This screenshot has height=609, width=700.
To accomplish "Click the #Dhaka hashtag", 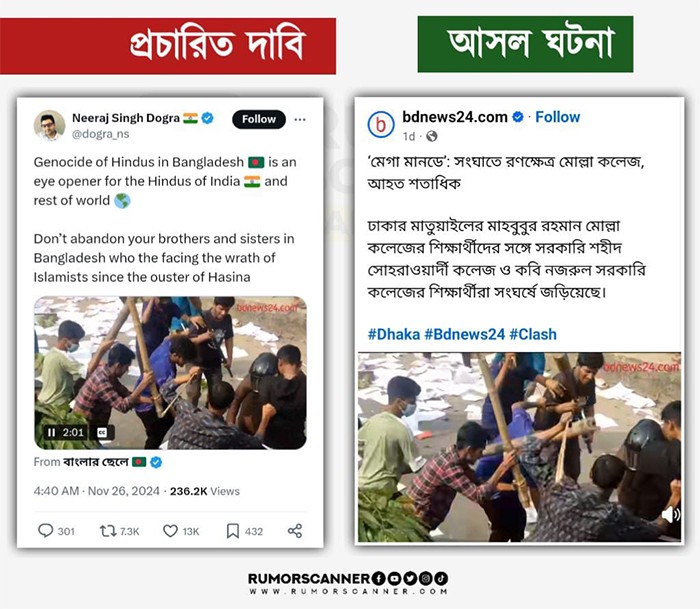I will pos(394,334).
